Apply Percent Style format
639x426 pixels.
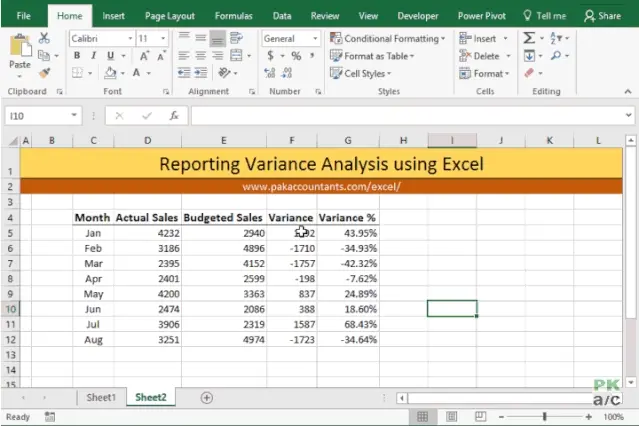pos(296,56)
